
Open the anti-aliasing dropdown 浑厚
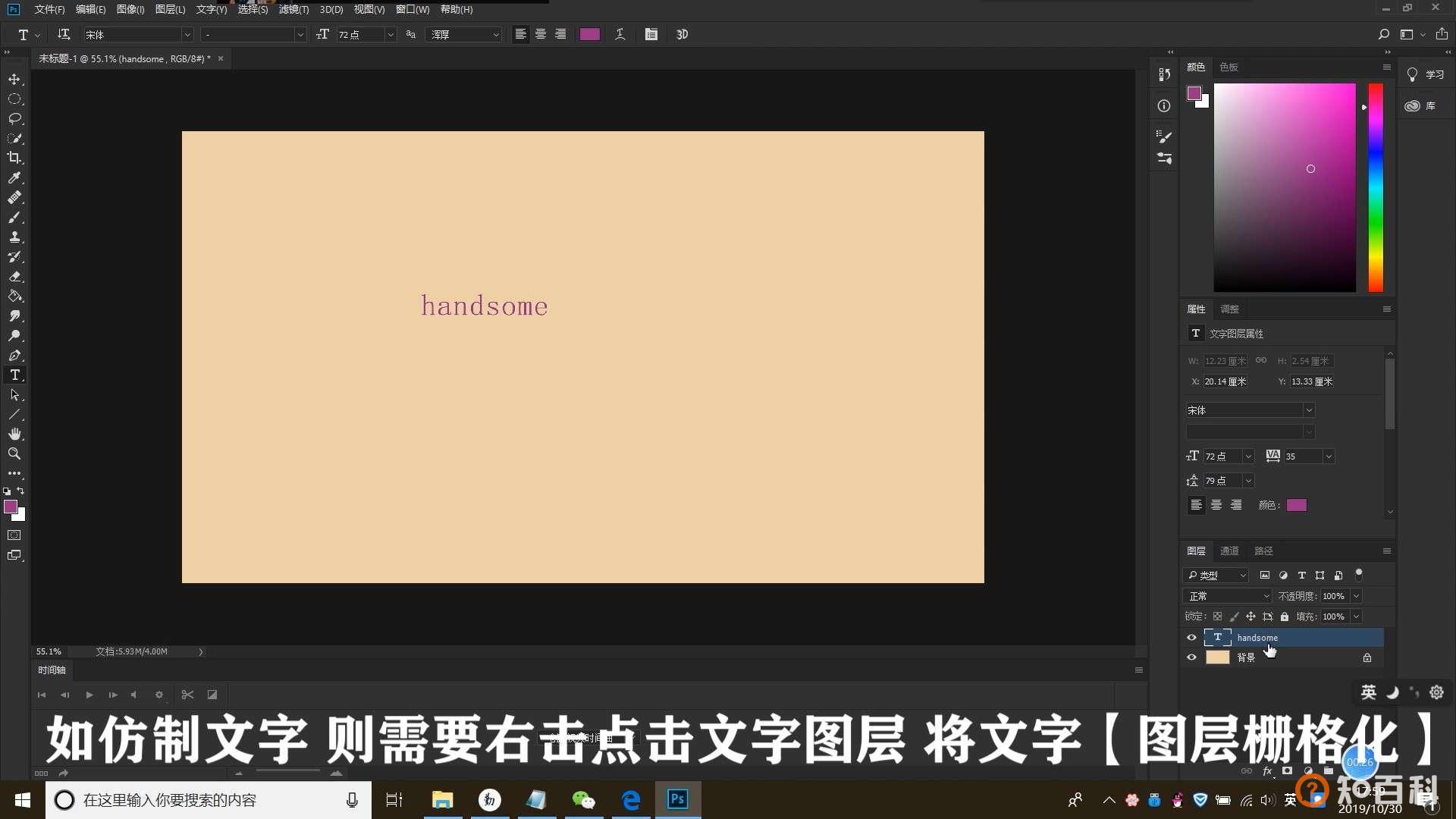click(465, 34)
